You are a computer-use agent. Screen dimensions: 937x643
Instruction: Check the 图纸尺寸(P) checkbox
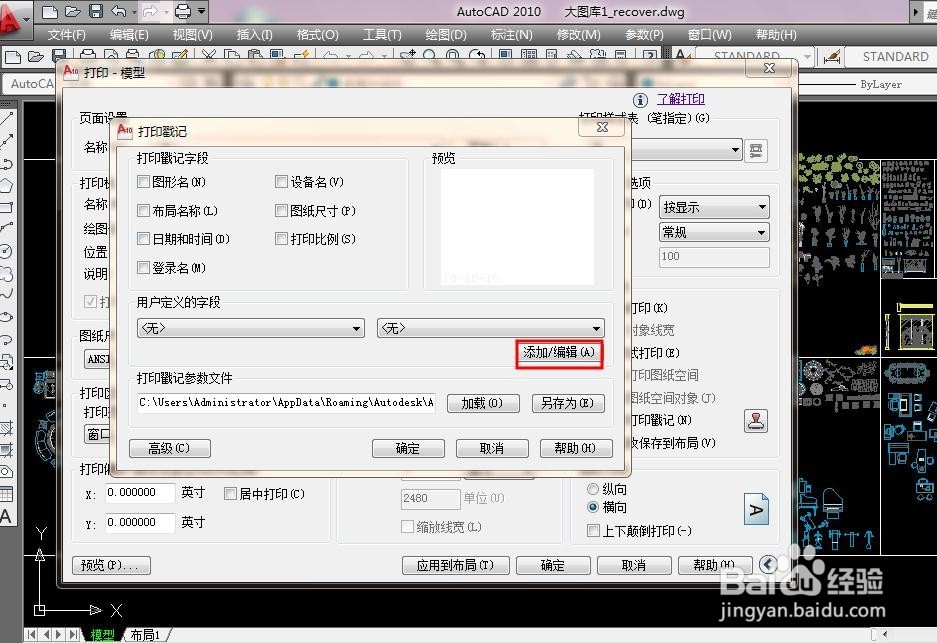281,210
